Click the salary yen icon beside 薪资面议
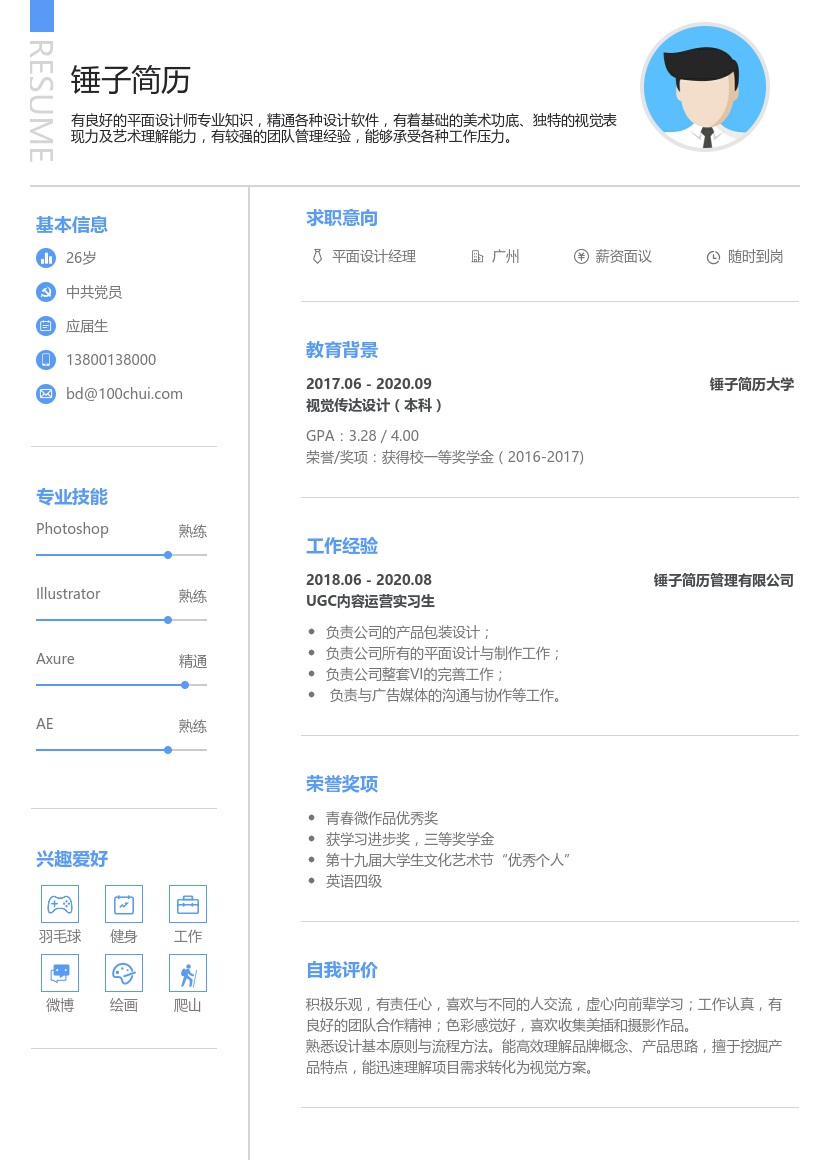Viewport: 820px width, 1160px height. point(581,257)
